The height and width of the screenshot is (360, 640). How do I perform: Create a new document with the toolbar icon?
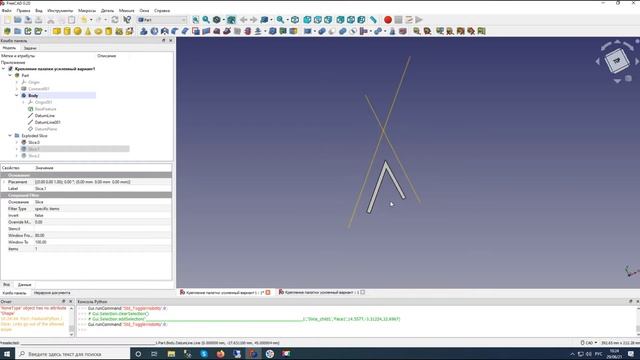coord(7,20)
